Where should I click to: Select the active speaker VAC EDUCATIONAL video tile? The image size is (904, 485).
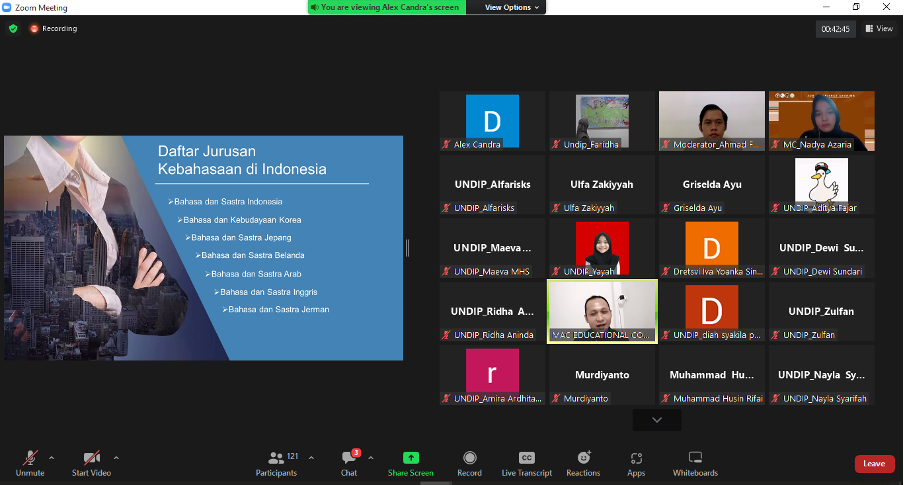602,311
